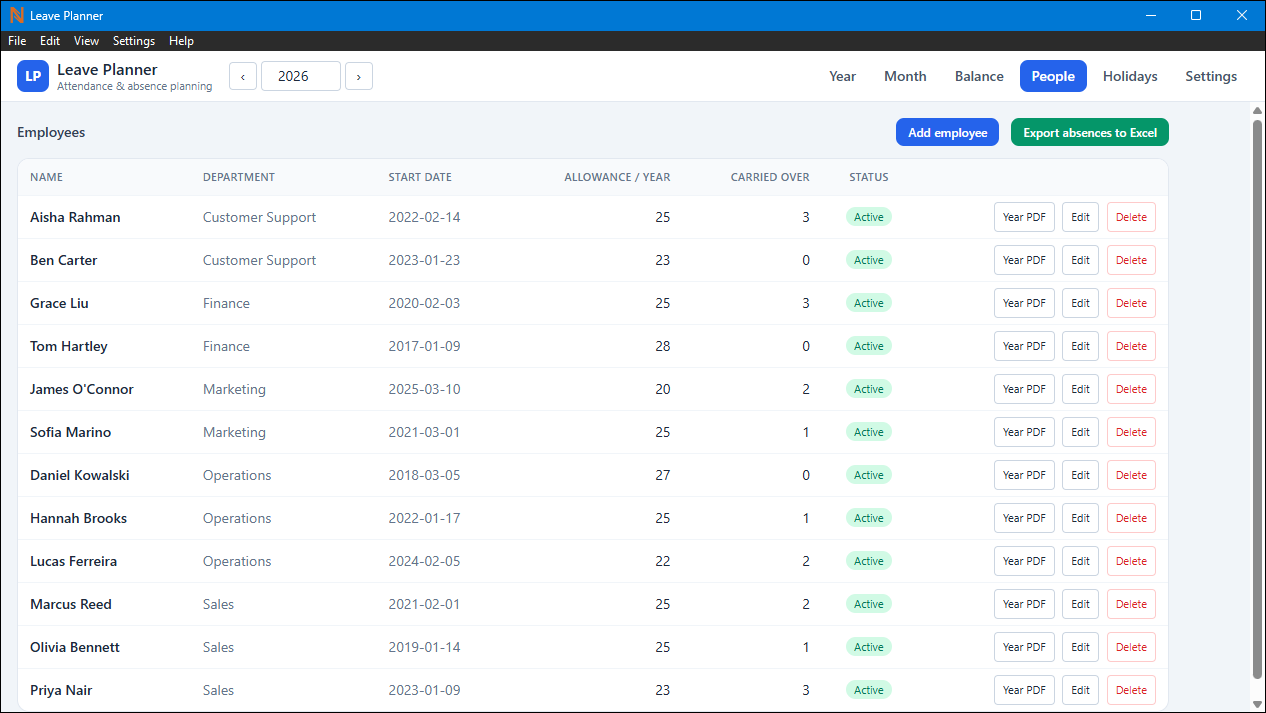Click the NAME column header
Screen dimensions: 1266x713
click(x=46, y=177)
